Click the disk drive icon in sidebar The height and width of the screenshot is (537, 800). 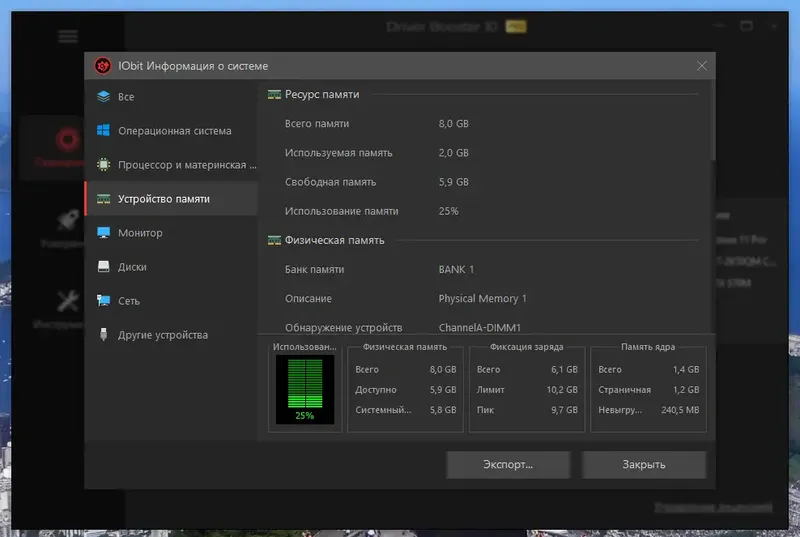[104, 267]
